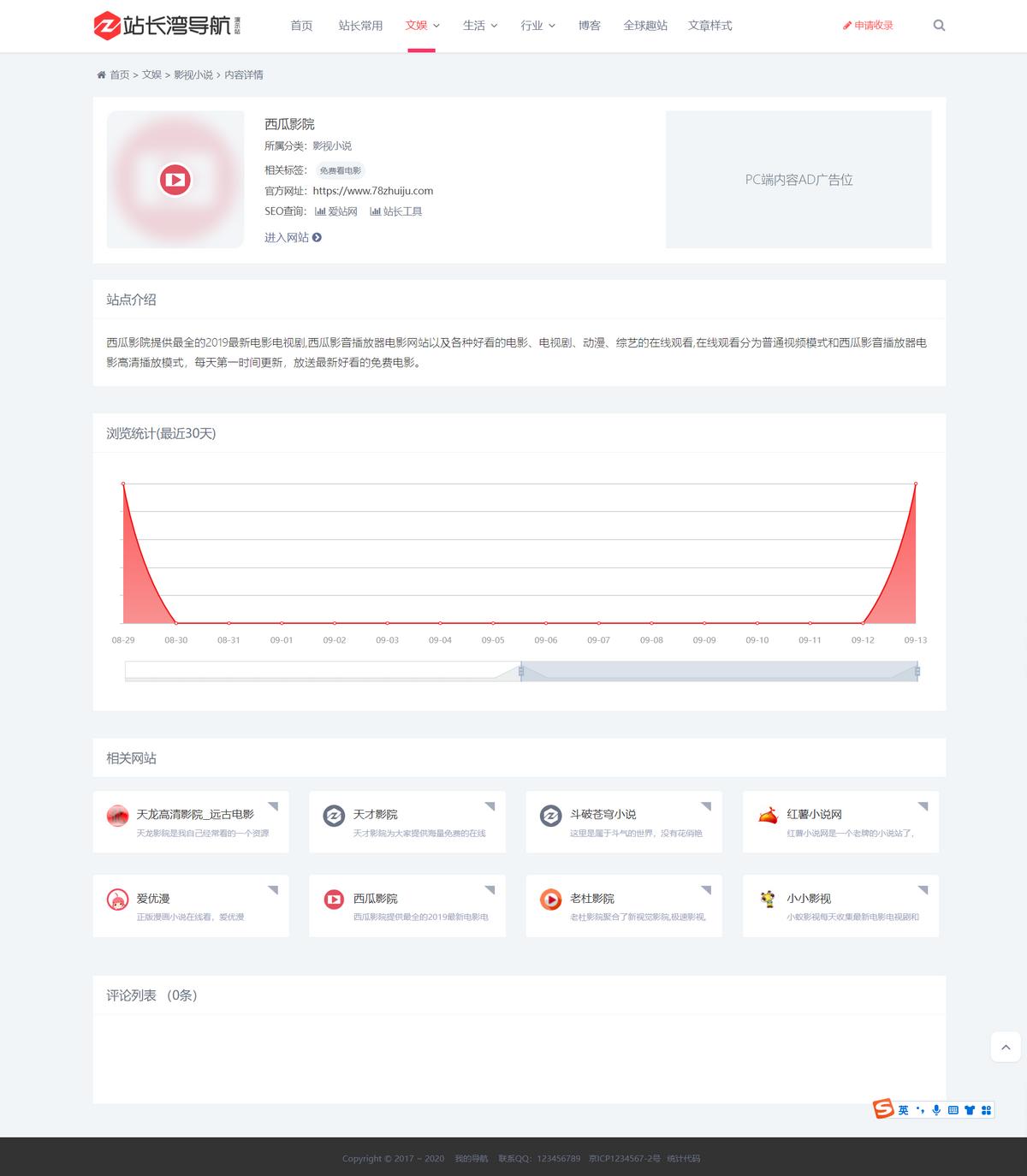Click 文娱 in the breadcrumb
The width and height of the screenshot is (1027, 1176).
pos(151,75)
